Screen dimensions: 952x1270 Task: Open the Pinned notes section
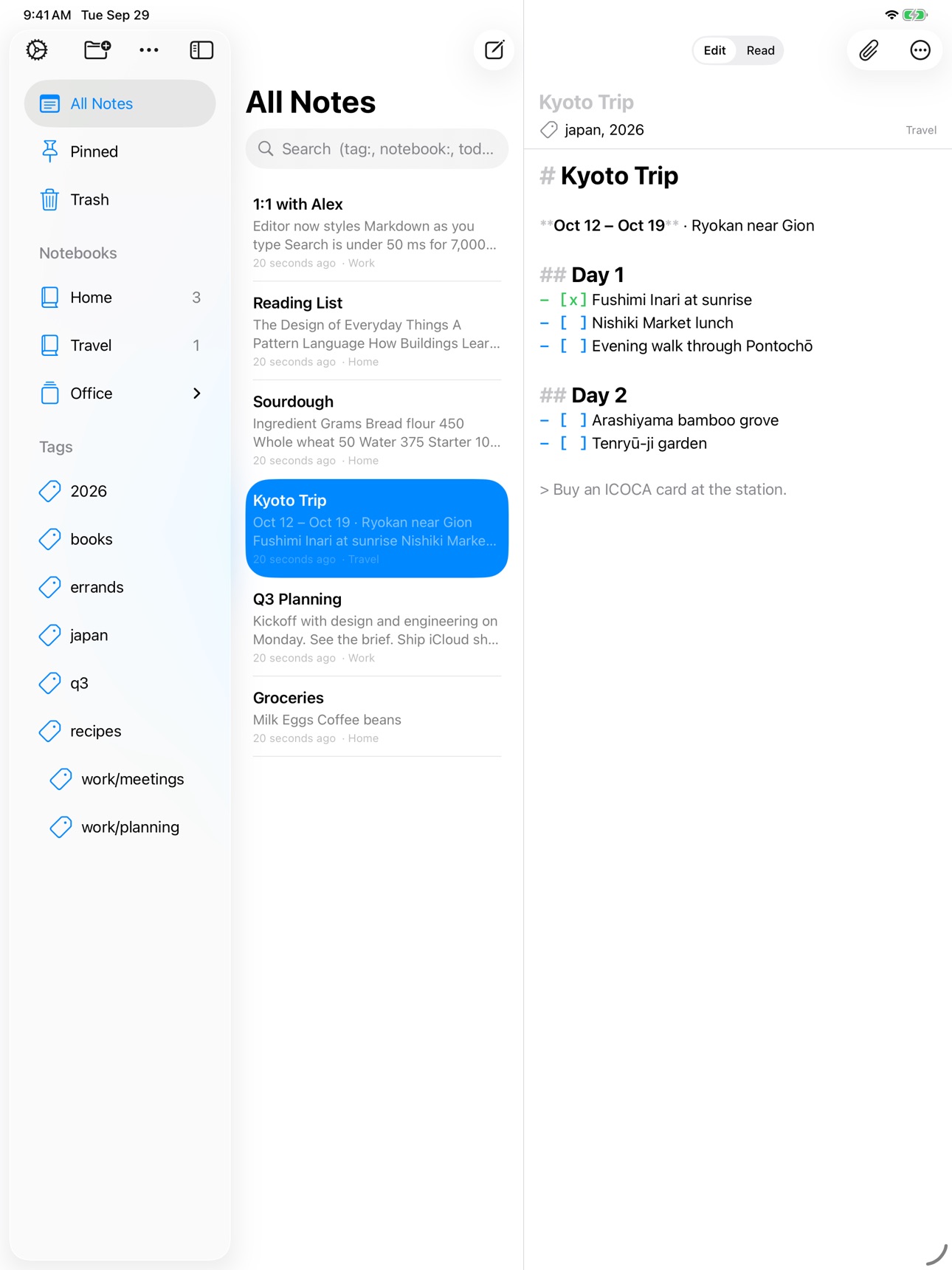(x=120, y=151)
